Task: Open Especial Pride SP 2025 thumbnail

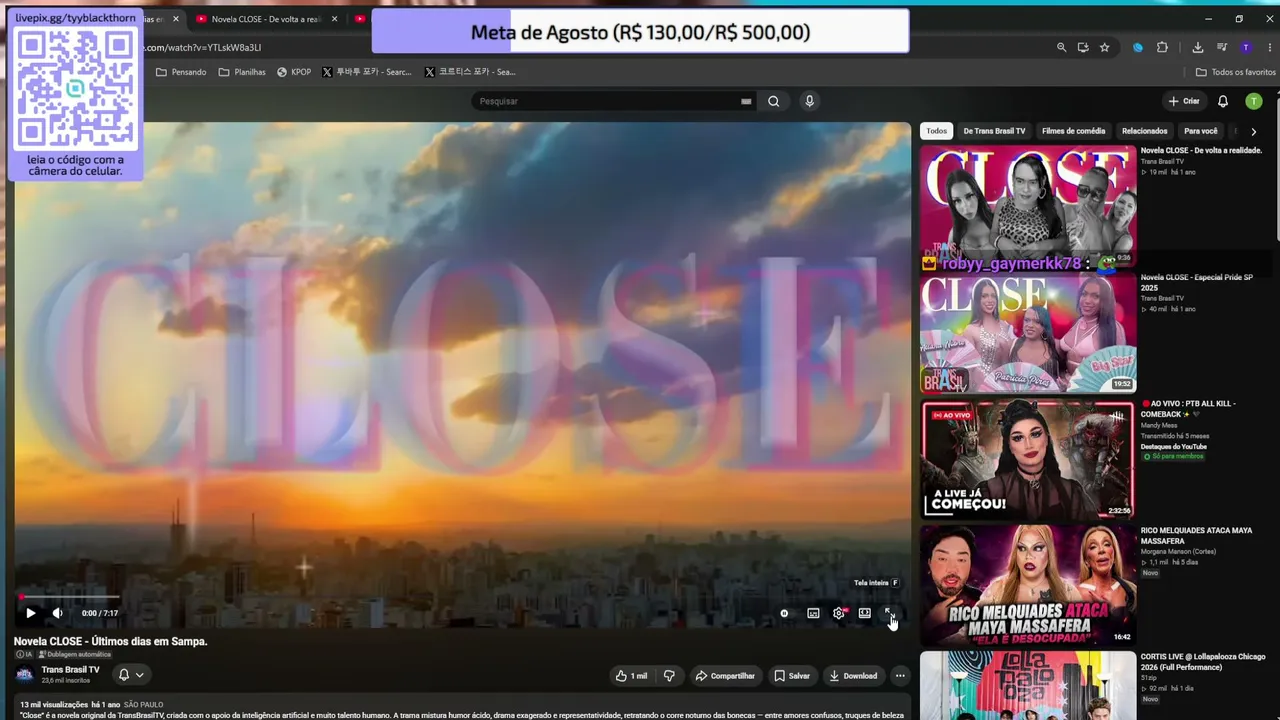Action: click(1028, 334)
